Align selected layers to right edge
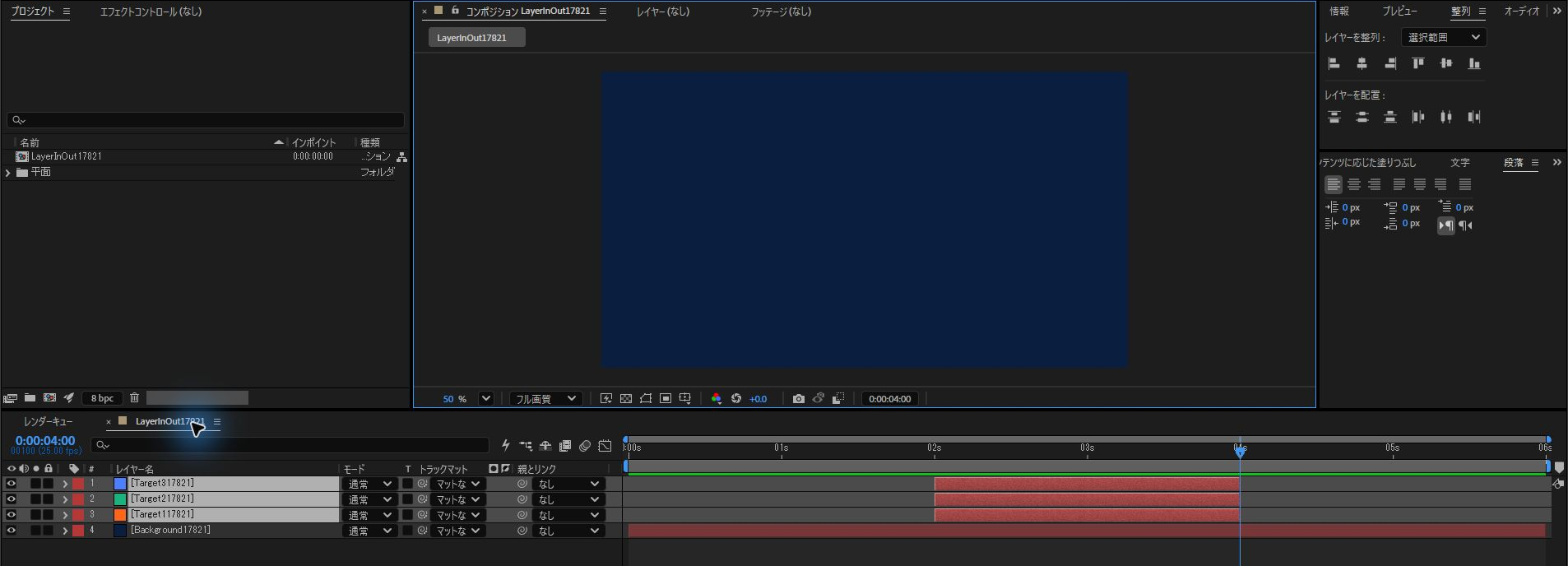This screenshot has width=1568, height=566. (x=1390, y=63)
